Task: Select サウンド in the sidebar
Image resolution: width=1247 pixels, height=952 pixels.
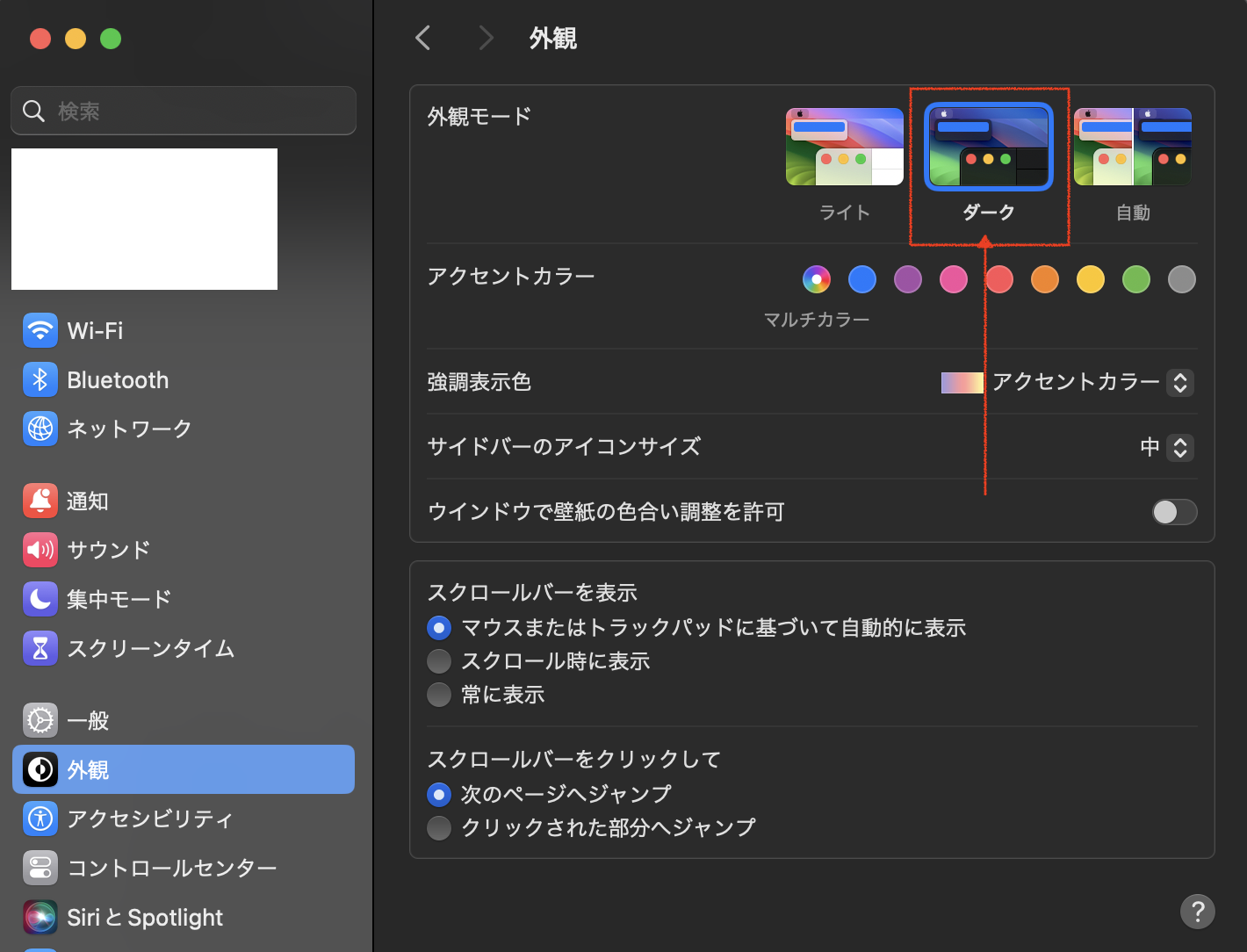Action: [x=108, y=551]
